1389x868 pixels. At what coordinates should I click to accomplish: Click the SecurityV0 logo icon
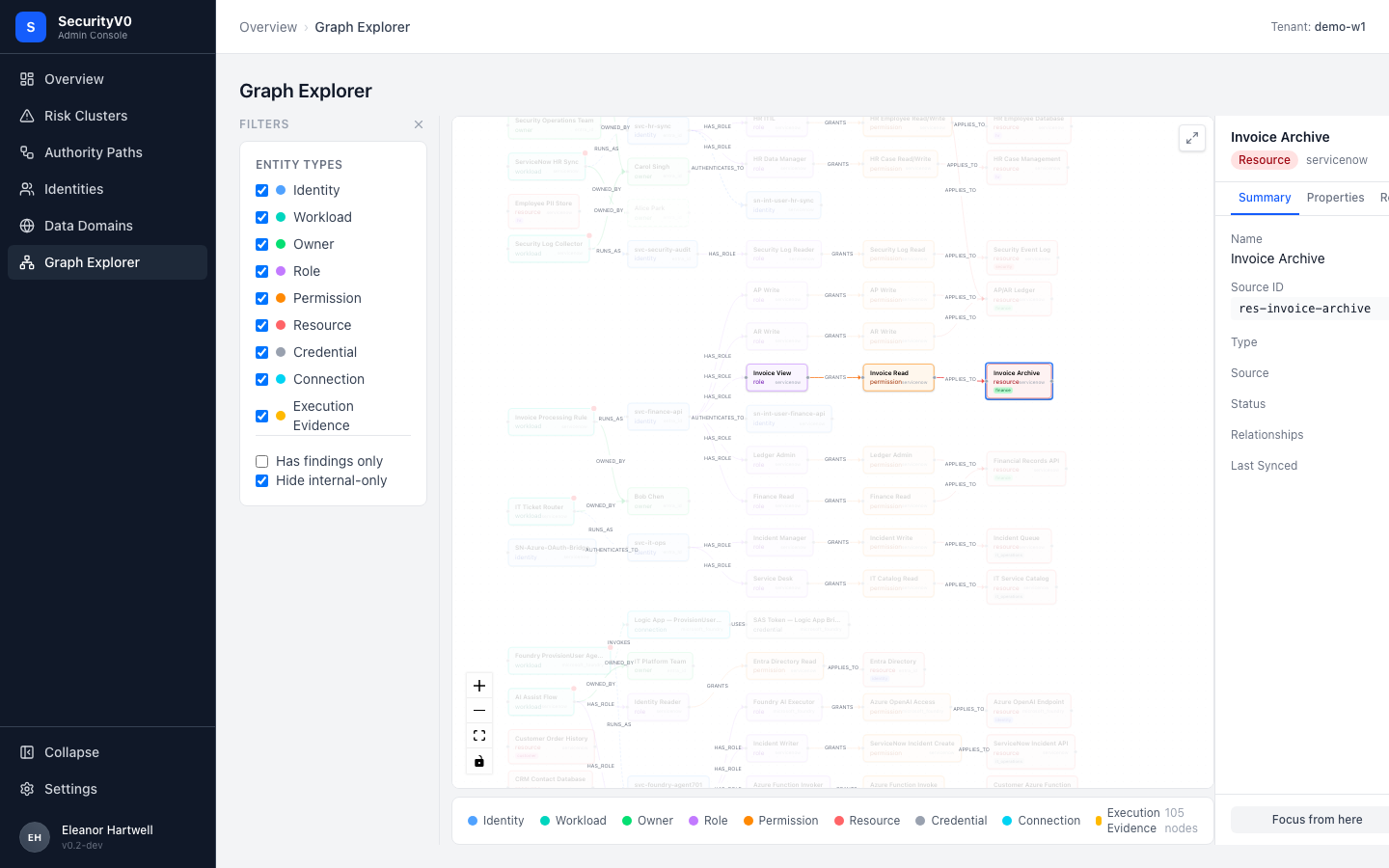pos(31,27)
